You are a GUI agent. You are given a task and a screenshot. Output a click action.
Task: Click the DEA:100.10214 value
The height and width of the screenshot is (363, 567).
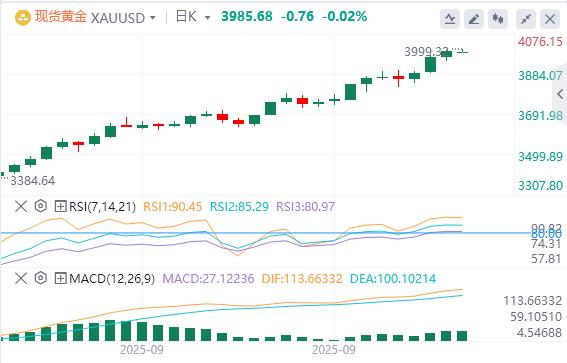click(x=393, y=279)
